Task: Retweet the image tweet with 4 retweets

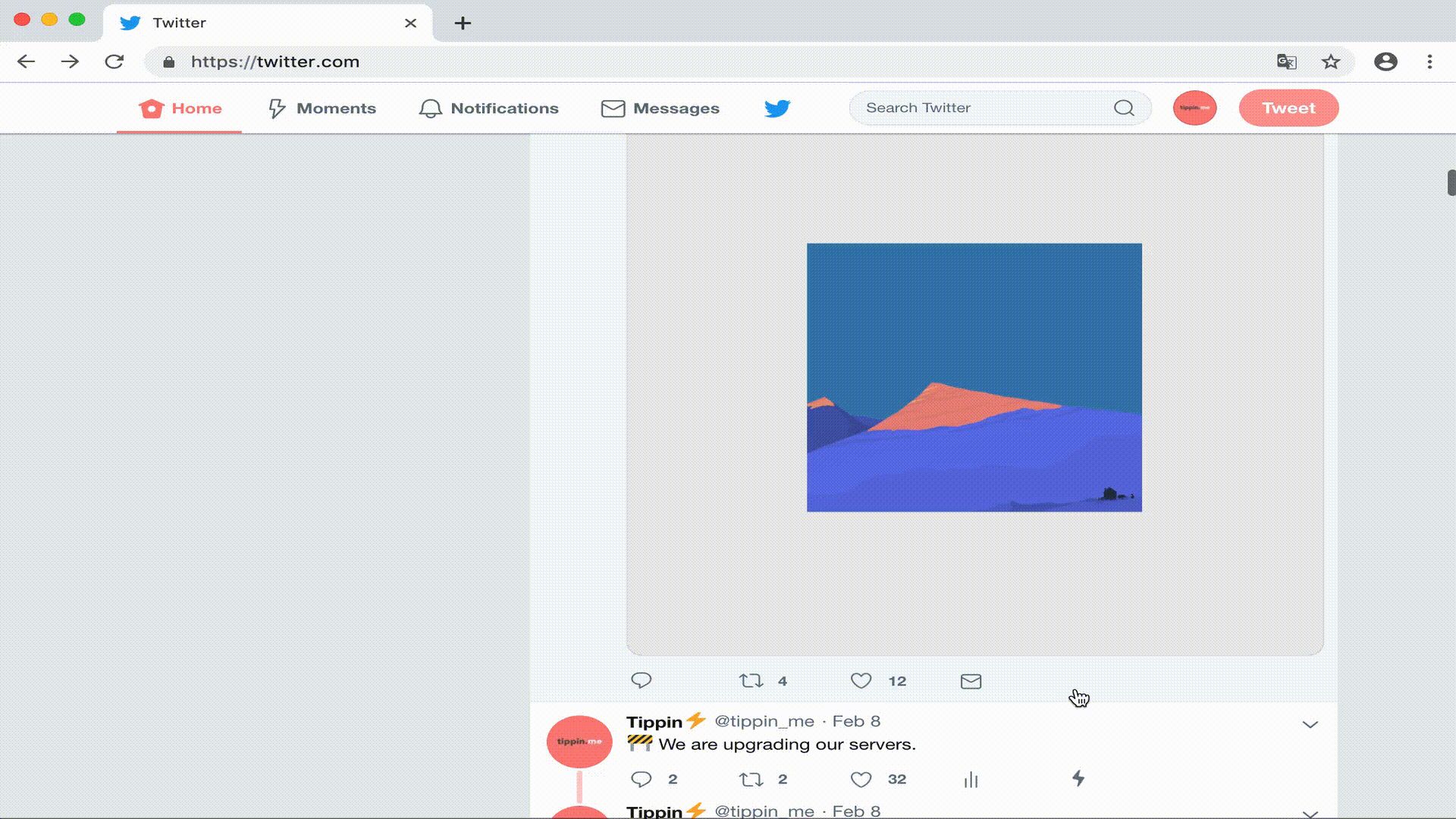Action: click(x=751, y=681)
